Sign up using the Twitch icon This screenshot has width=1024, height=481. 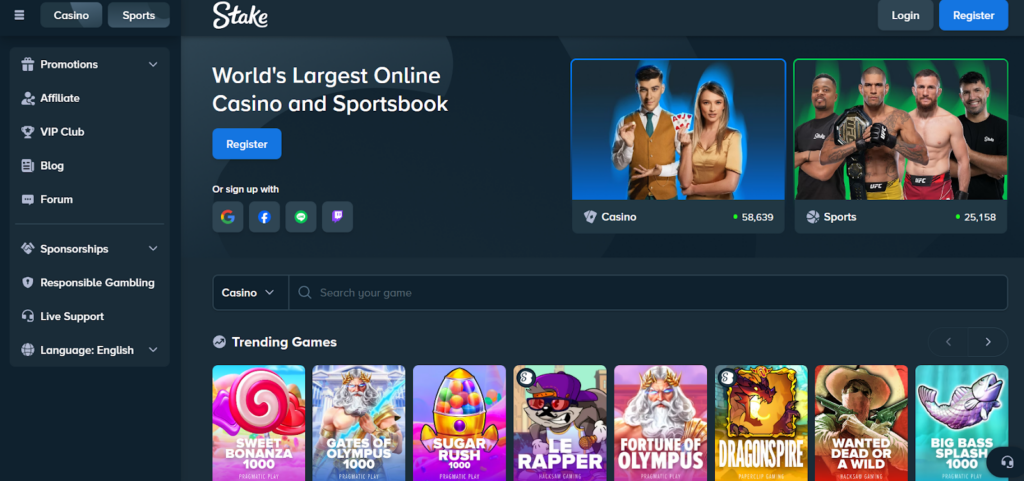[337, 217]
